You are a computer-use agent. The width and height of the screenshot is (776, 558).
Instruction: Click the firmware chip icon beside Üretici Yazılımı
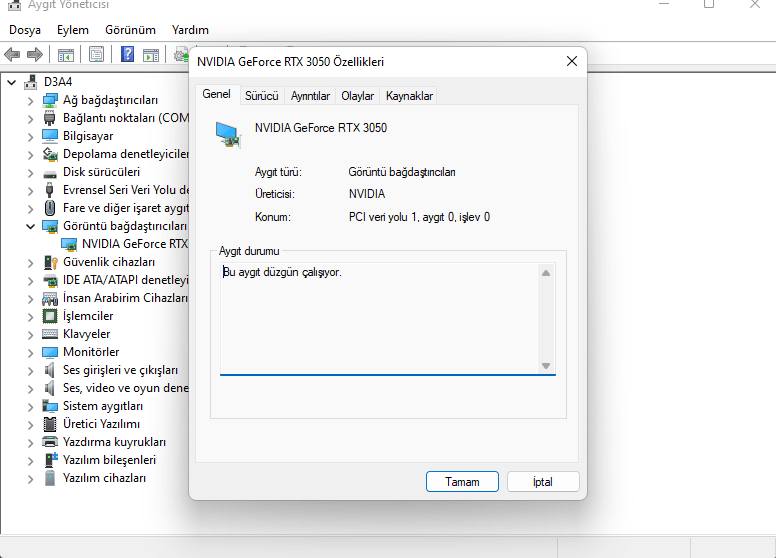49,424
